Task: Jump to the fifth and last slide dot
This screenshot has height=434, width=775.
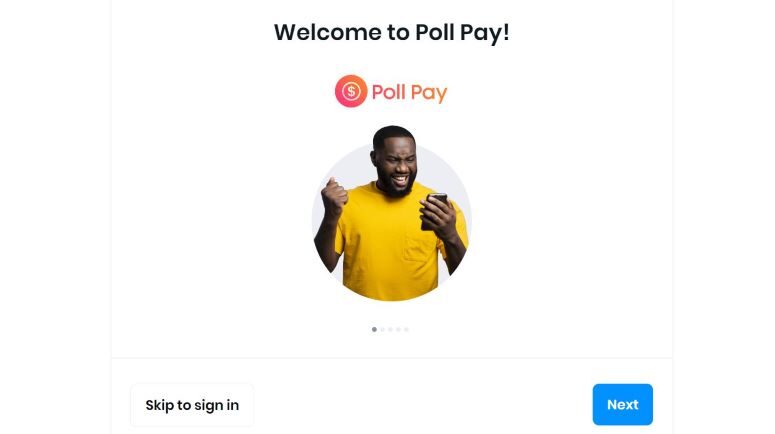Action: pyautogui.click(x=406, y=329)
